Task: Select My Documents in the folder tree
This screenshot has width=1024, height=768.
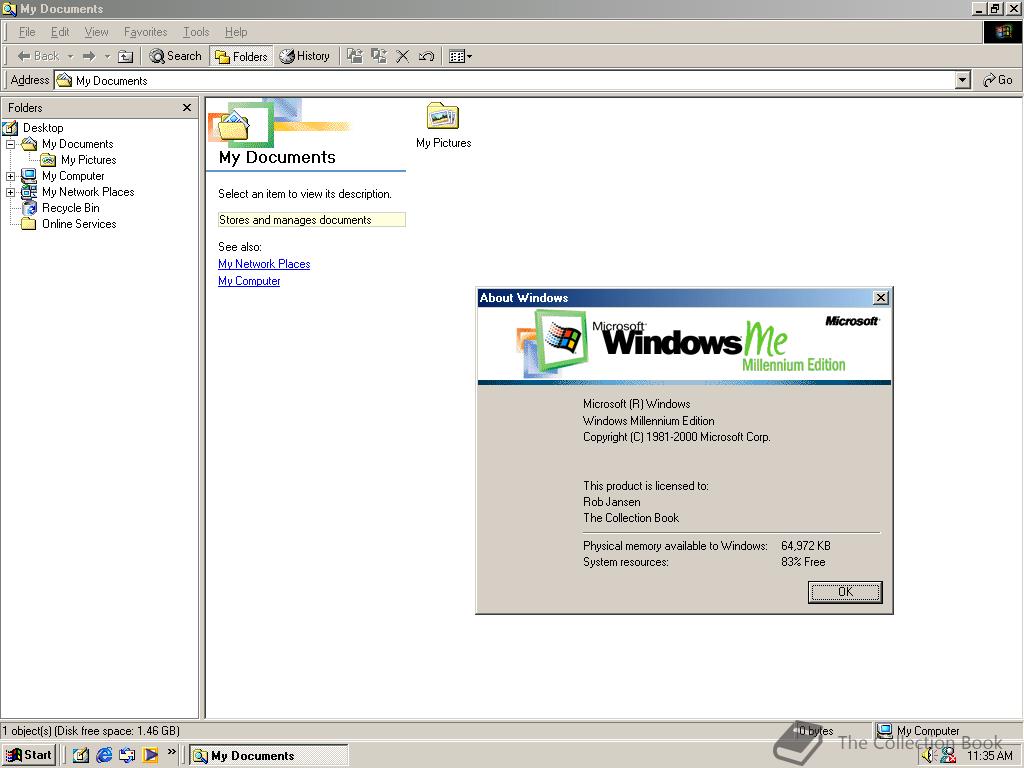Action: point(77,144)
